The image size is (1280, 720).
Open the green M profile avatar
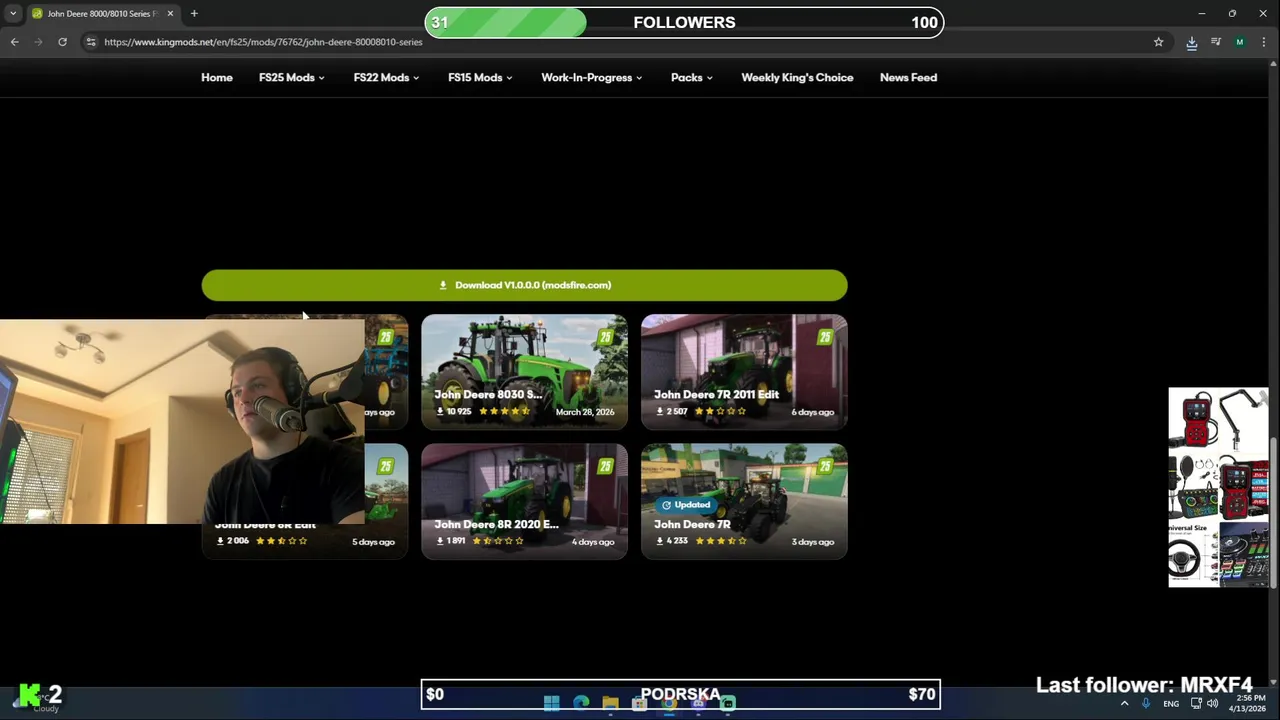tap(1240, 42)
